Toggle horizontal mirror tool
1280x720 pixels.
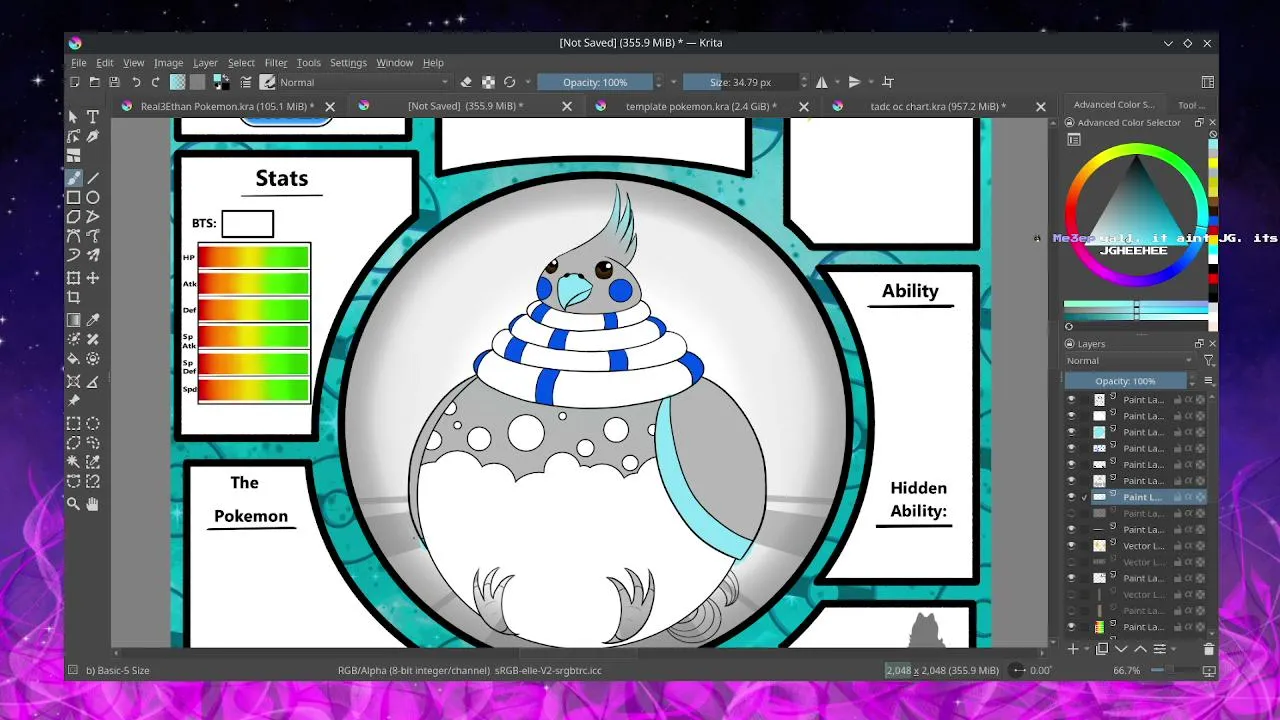click(x=822, y=82)
